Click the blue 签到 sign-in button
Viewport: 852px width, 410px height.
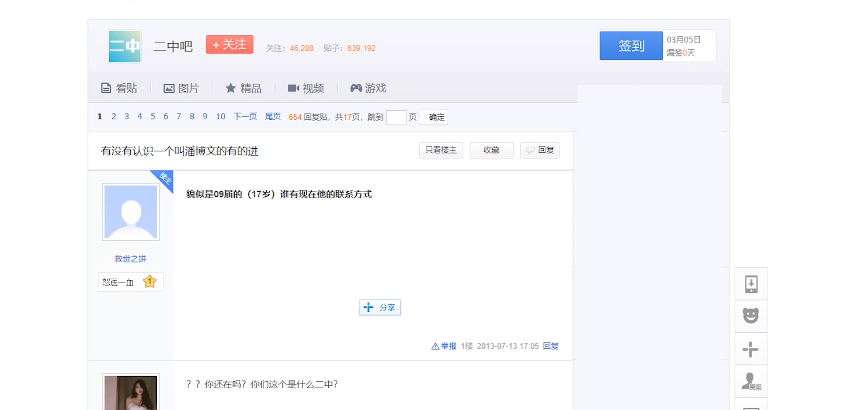coord(631,46)
